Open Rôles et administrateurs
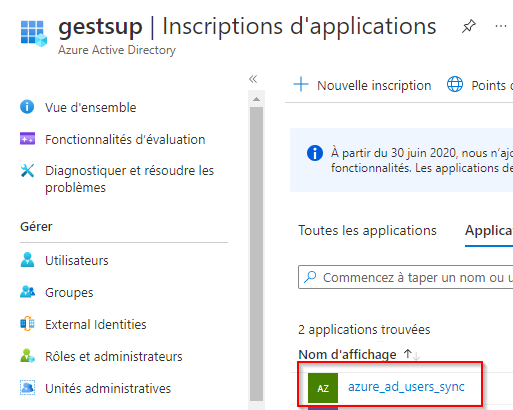Viewport: 513px width, 410px height. [114, 356]
